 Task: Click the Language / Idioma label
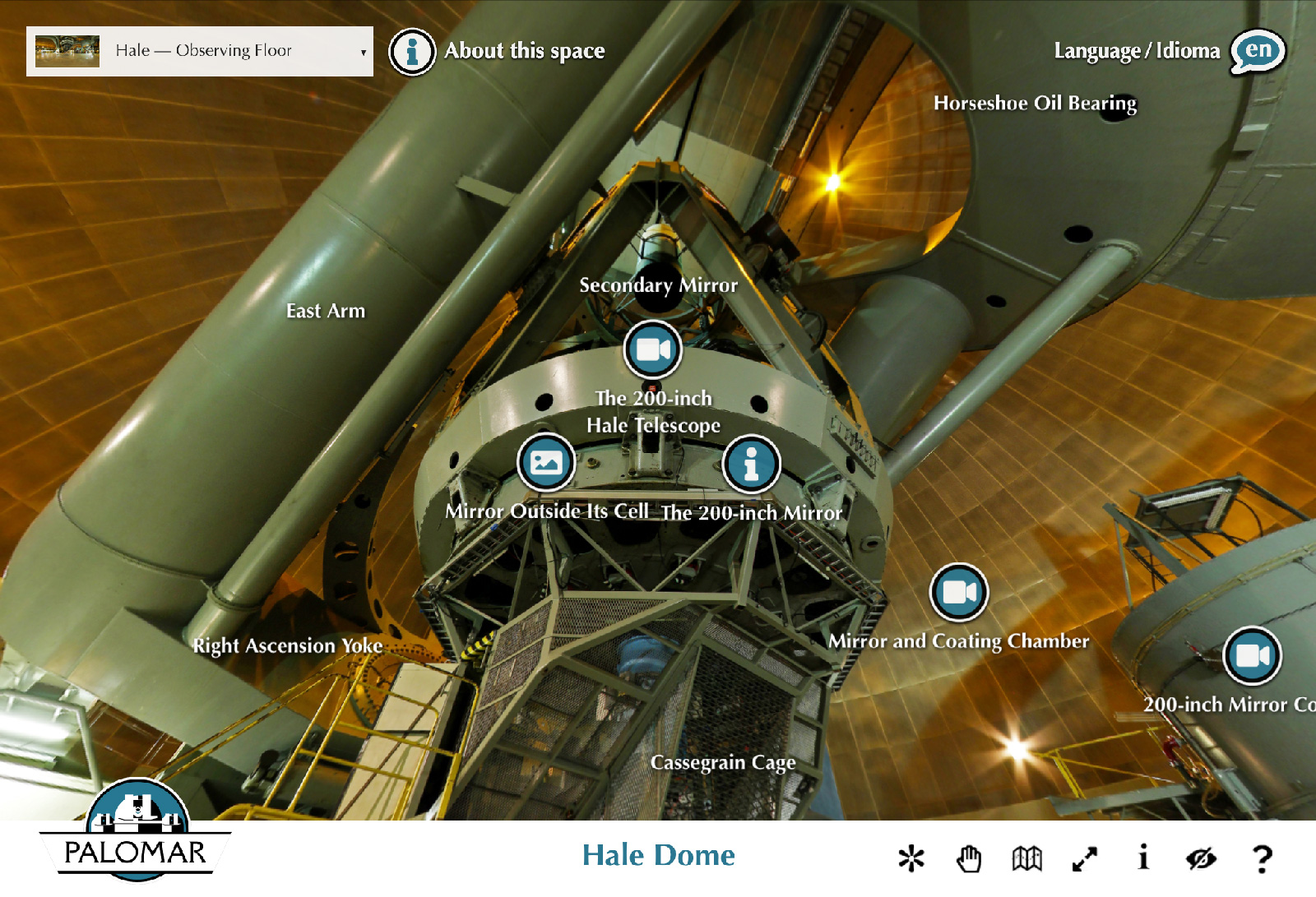point(1137,51)
